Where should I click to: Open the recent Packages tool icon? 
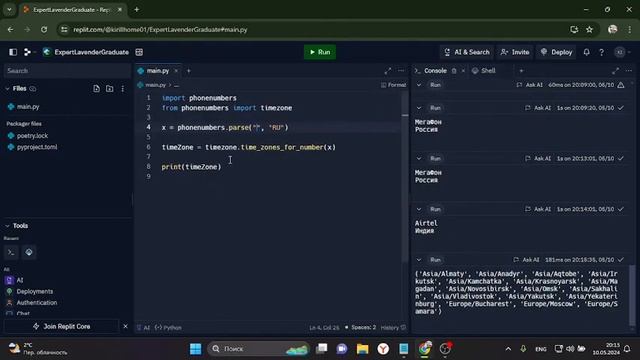tap(29, 252)
